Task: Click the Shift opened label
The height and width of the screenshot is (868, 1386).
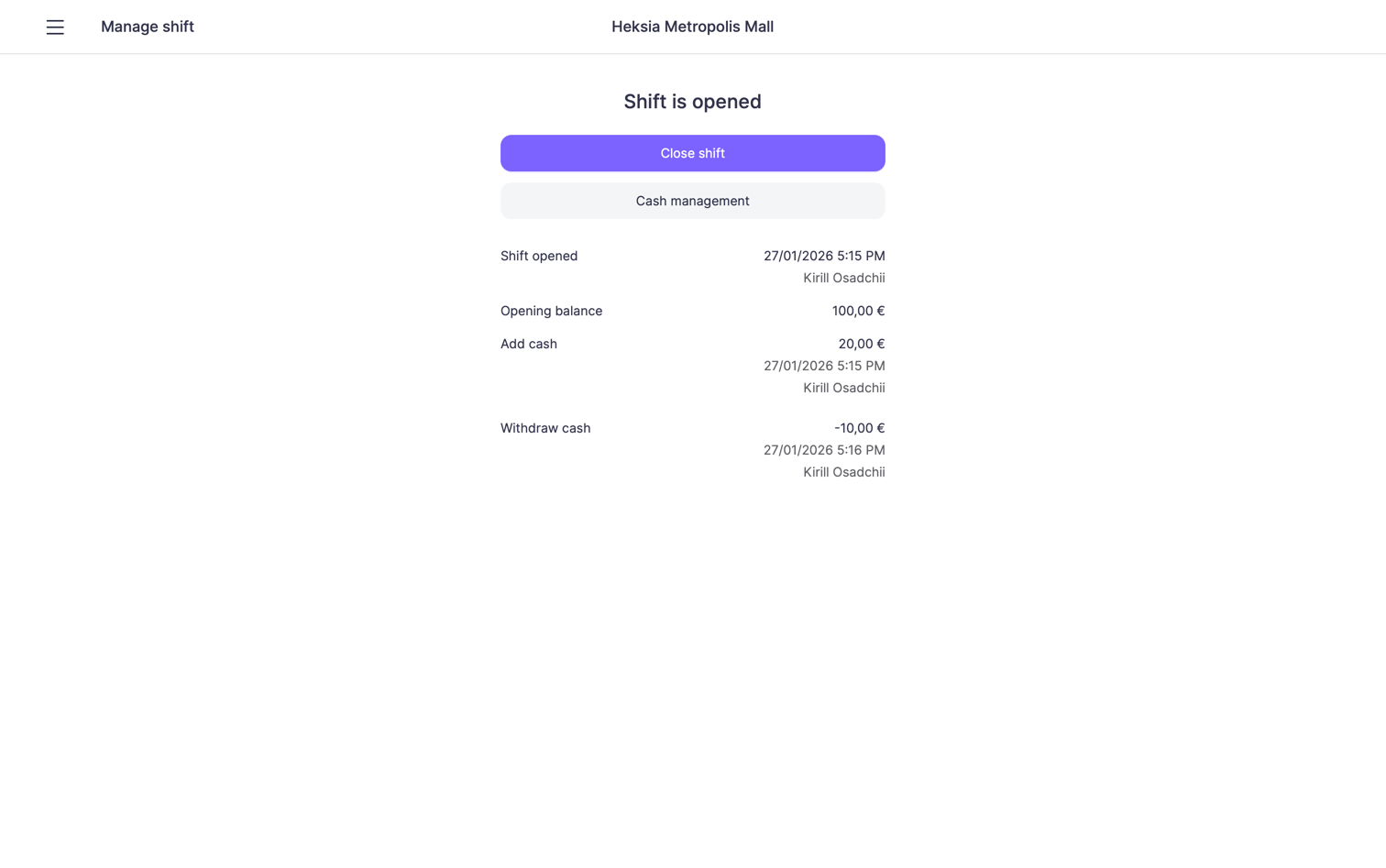Action: (x=539, y=256)
